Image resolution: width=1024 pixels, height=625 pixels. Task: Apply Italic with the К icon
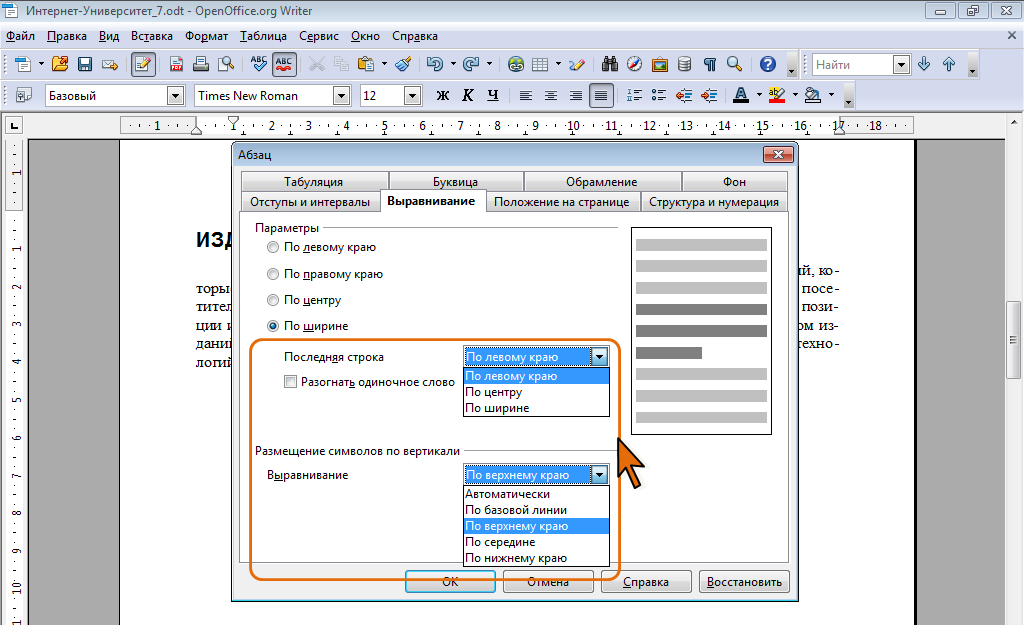pos(468,95)
